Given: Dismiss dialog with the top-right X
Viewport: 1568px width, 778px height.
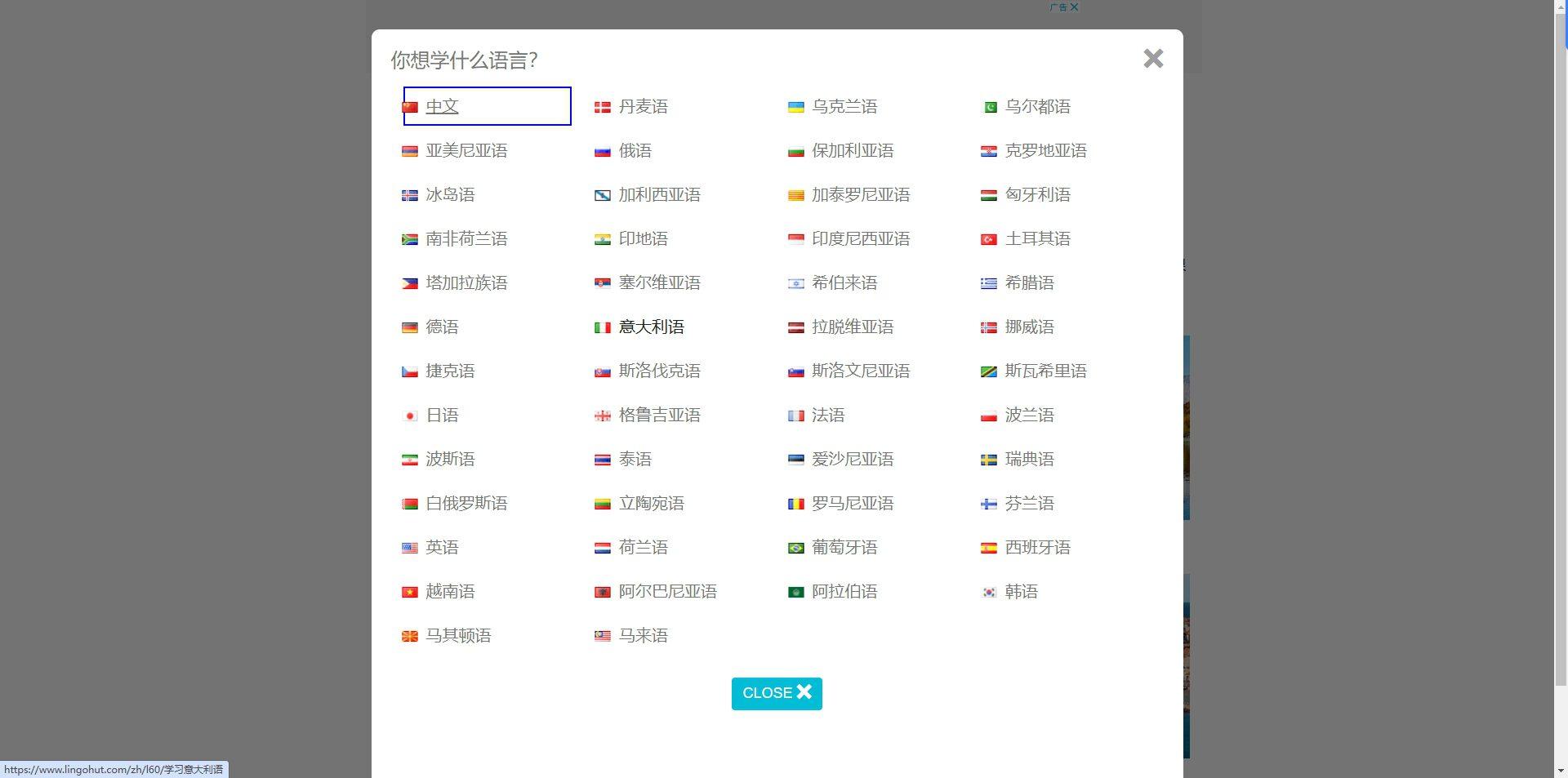Looking at the screenshot, I should coord(1152,59).
